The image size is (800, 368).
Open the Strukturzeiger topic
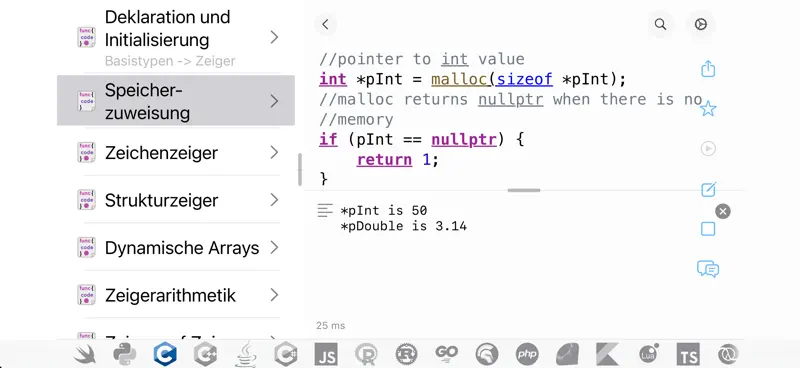pos(176,200)
